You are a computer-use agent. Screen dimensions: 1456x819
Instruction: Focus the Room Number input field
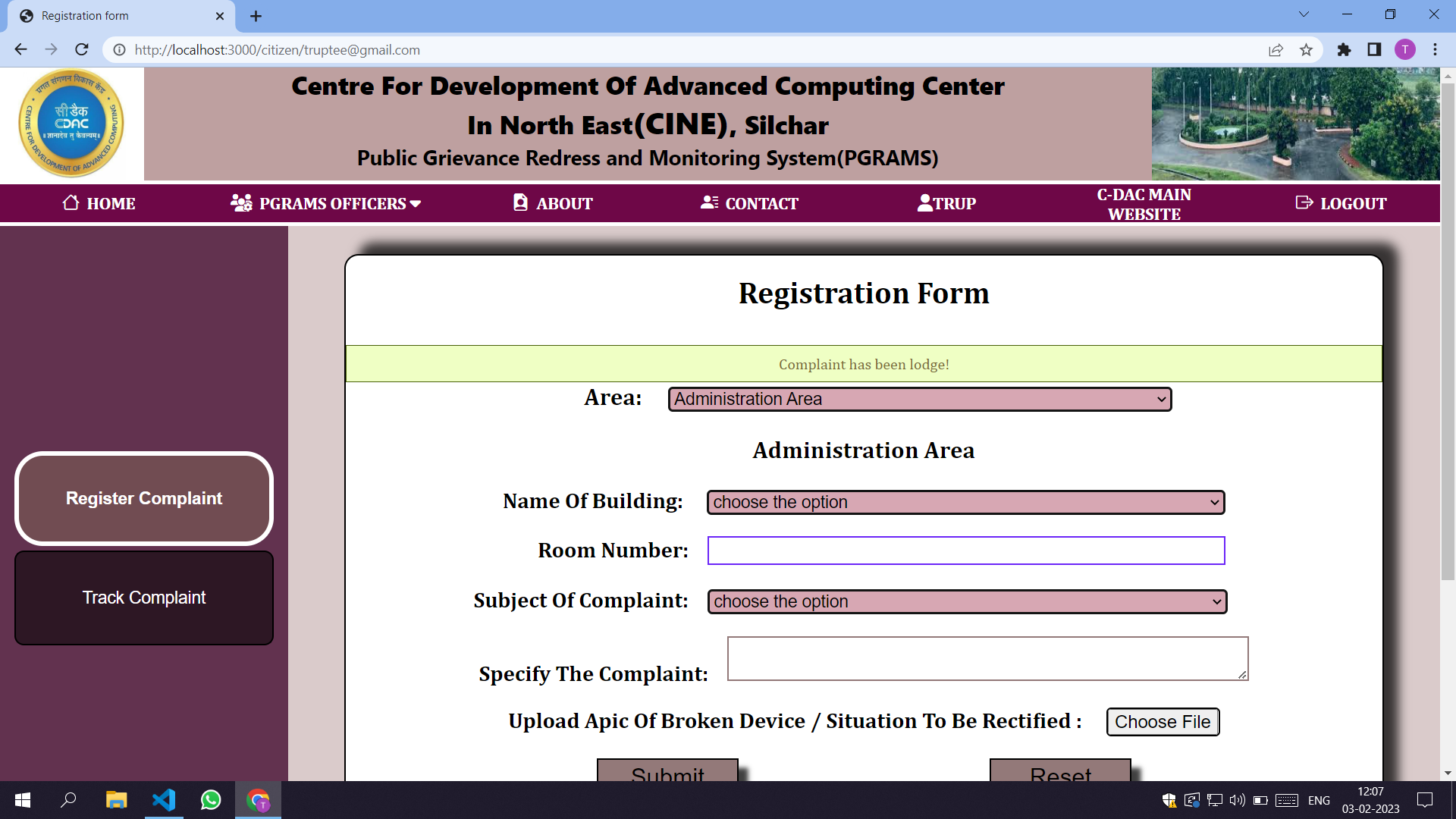click(965, 551)
